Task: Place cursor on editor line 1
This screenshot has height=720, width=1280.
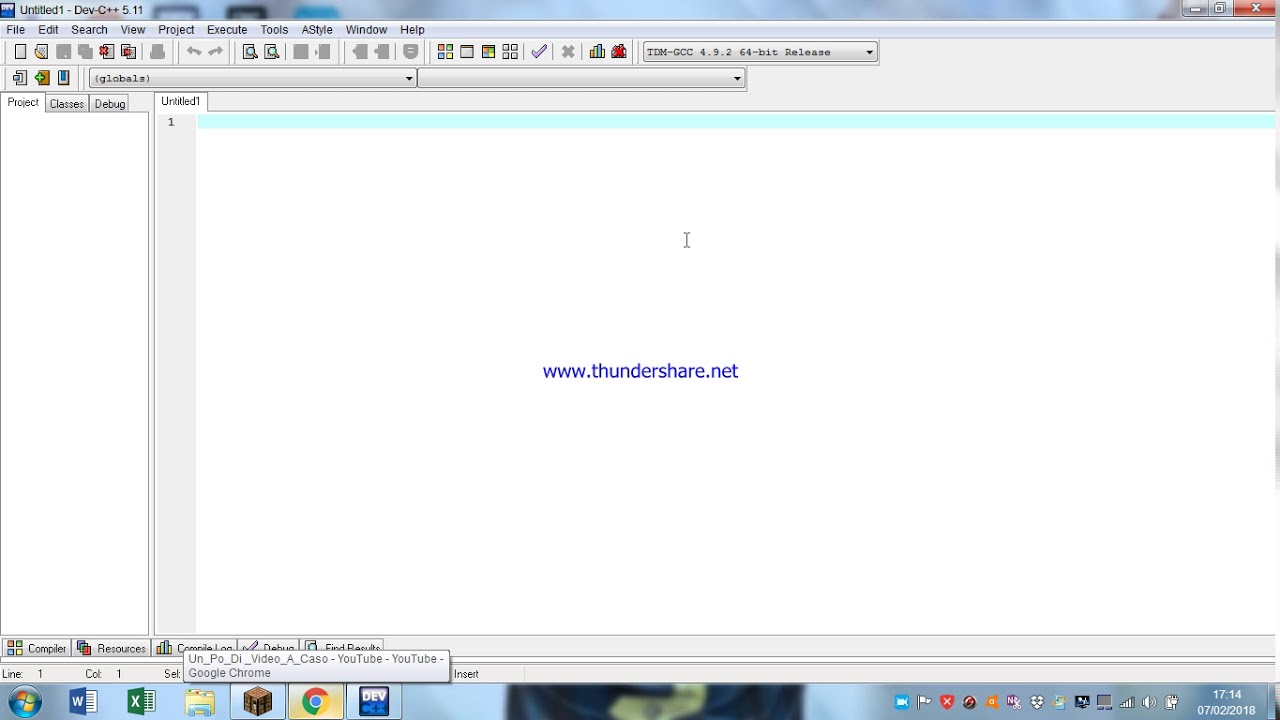Action: (x=736, y=122)
